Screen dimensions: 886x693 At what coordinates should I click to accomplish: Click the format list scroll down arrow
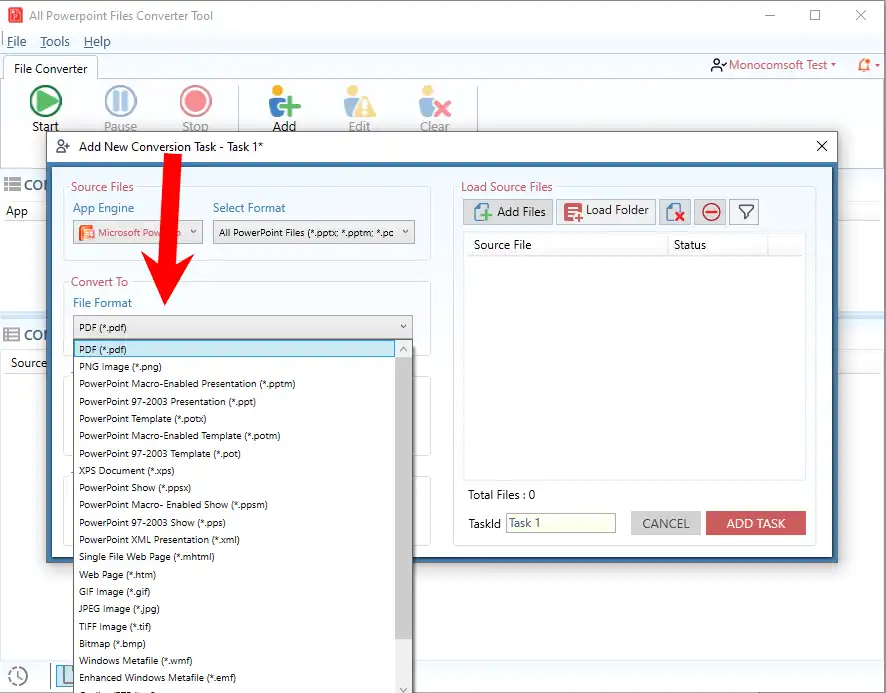click(403, 688)
